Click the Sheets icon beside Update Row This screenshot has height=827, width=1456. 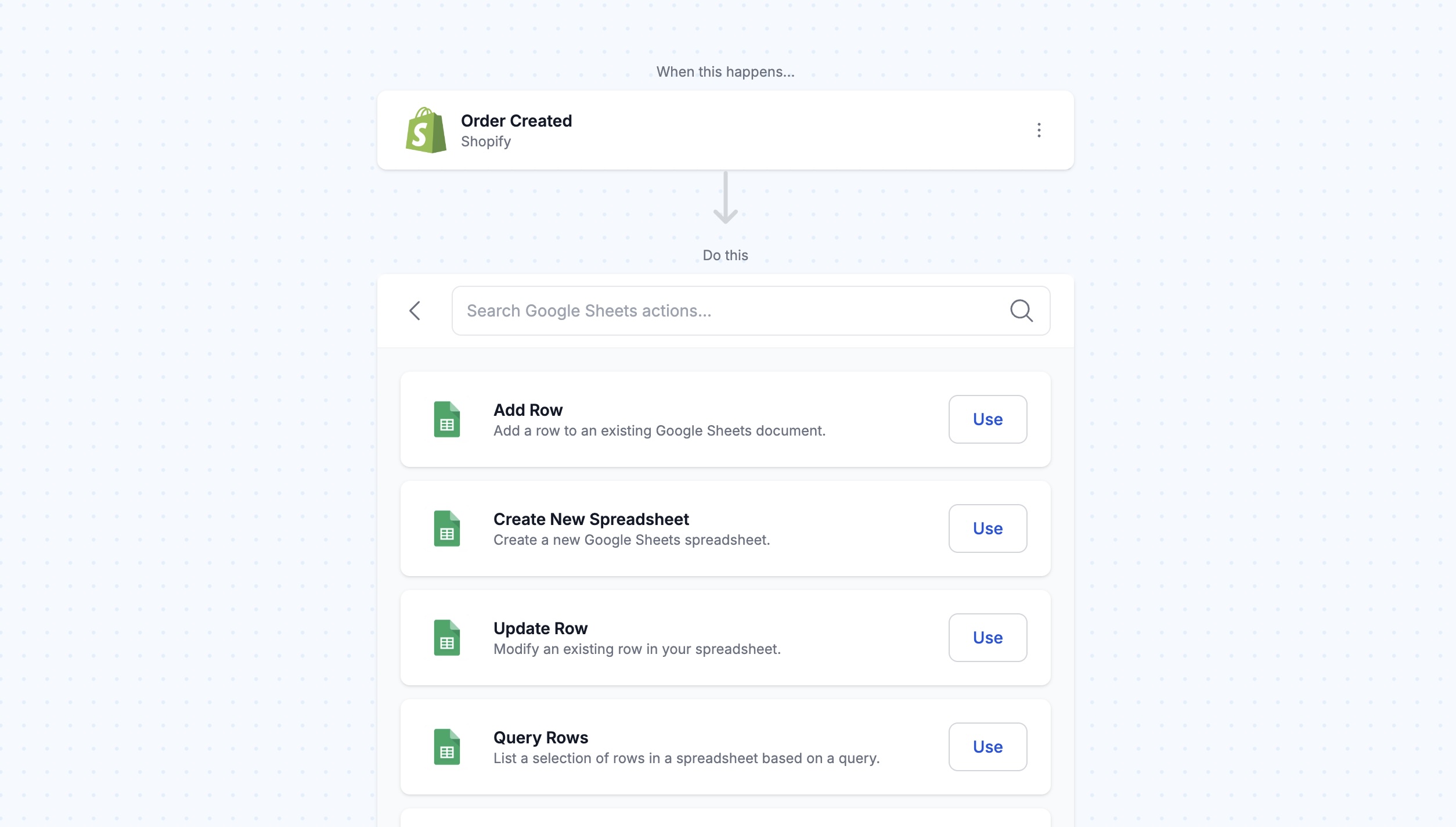(447, 638)
